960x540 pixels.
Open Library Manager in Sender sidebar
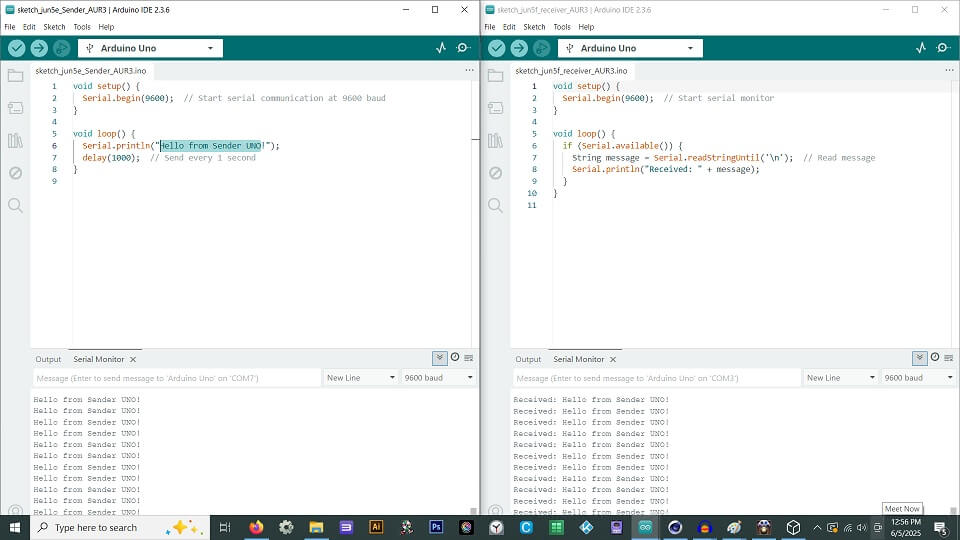(x=15, y=140)
